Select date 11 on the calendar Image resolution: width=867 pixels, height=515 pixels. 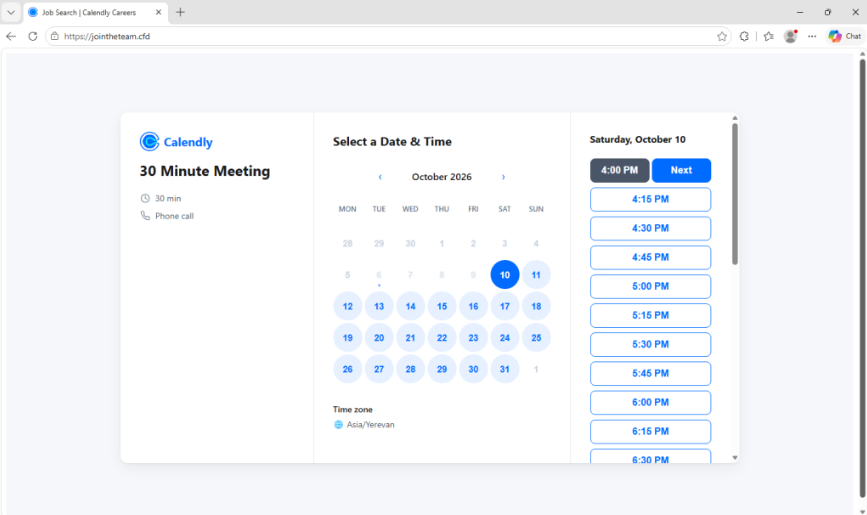click(536, 274)
